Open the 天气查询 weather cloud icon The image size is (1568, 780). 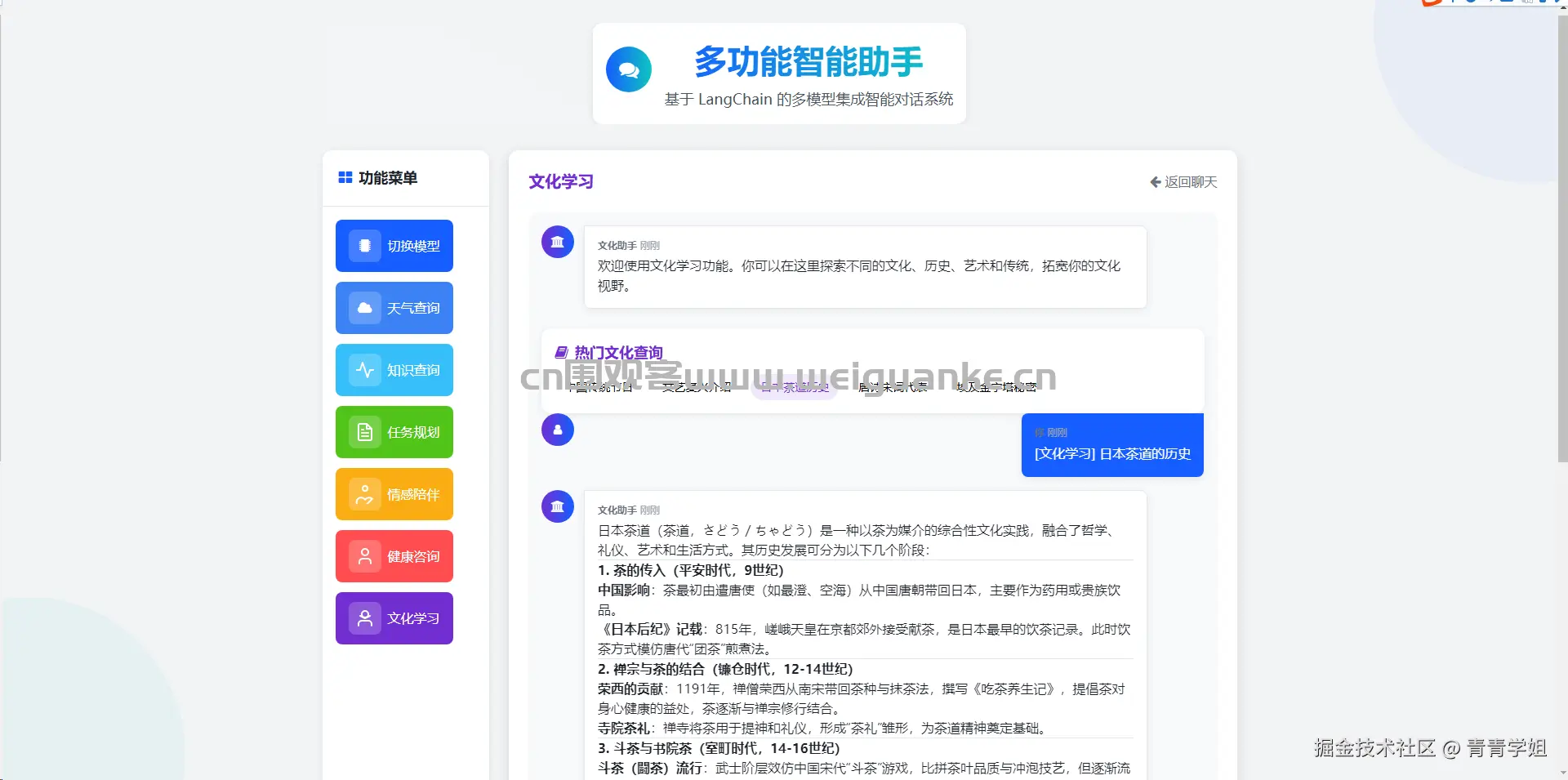[x=364, y=308]
